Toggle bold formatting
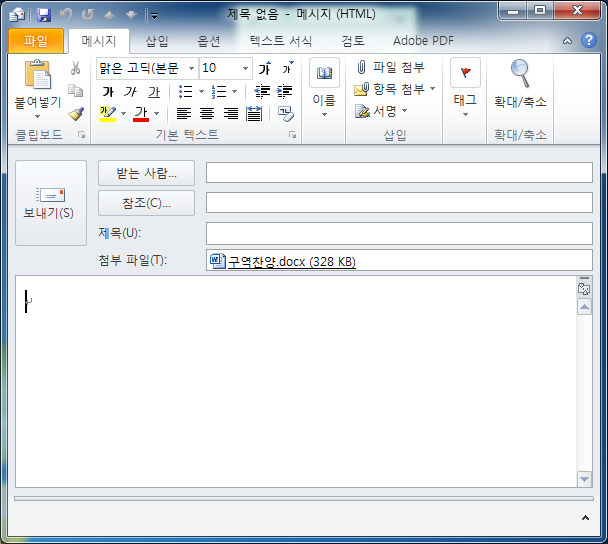The height and width of the screenshot is (544, 608). point(108,92)
